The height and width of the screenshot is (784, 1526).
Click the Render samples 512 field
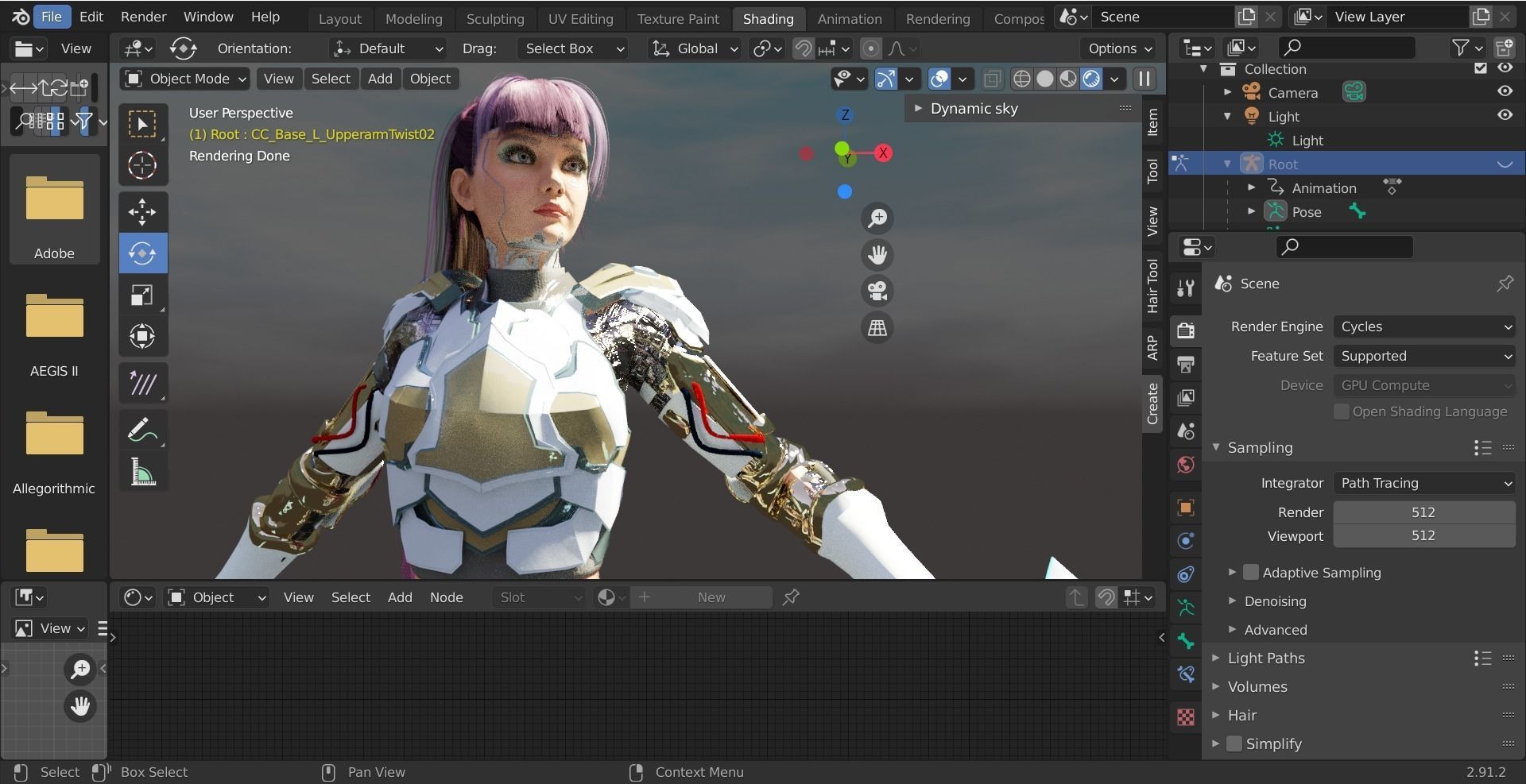pyautogui.click(x=1423, y=512)
